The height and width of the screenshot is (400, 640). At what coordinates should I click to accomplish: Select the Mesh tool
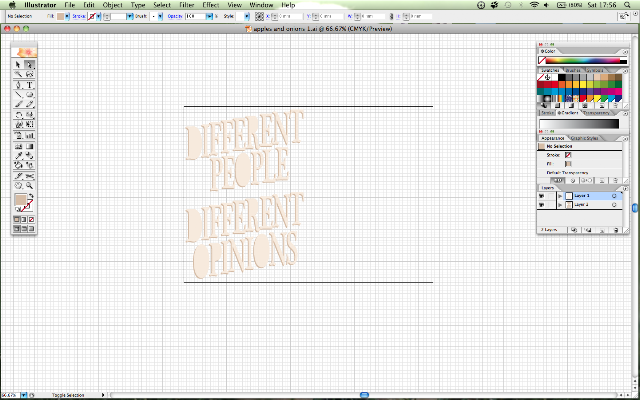pyautogui.click(x=18, y=147)
